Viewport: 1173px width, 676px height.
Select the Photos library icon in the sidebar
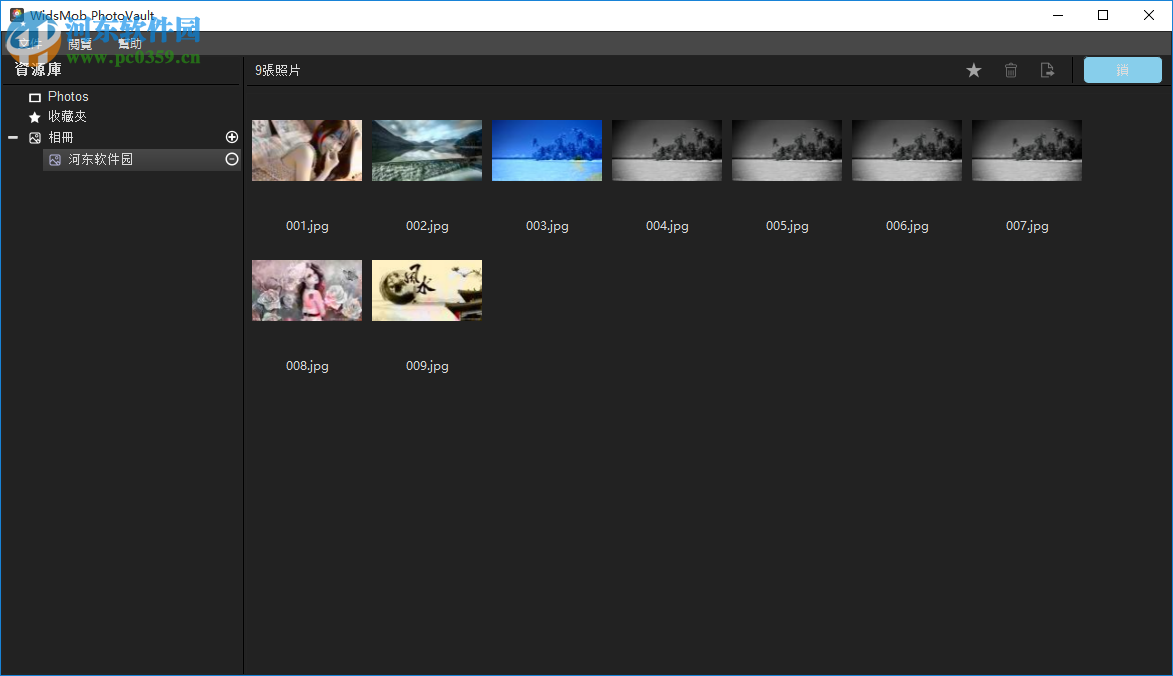(33, 96)
